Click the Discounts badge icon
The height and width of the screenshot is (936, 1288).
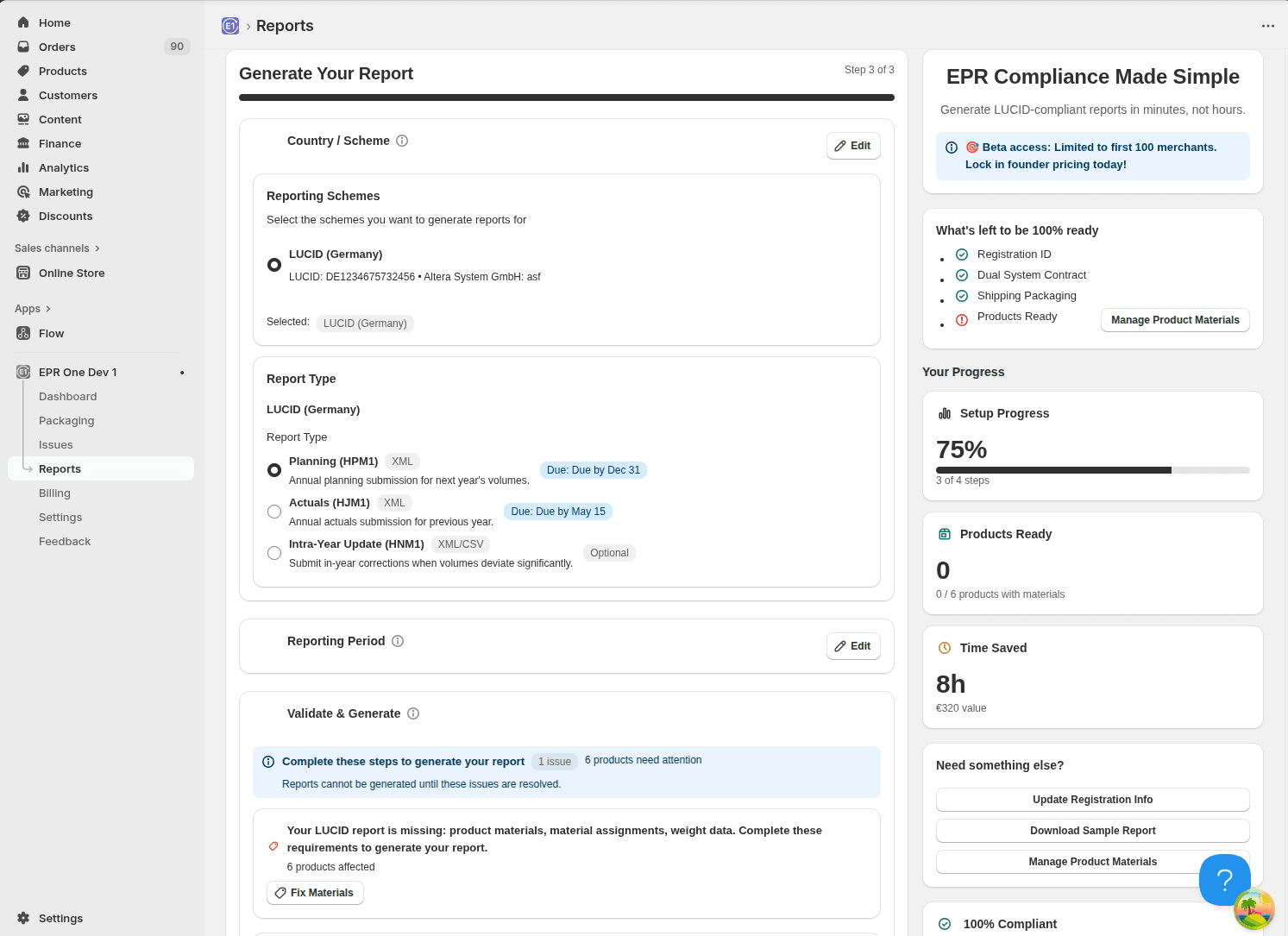(x=23, y=216)
